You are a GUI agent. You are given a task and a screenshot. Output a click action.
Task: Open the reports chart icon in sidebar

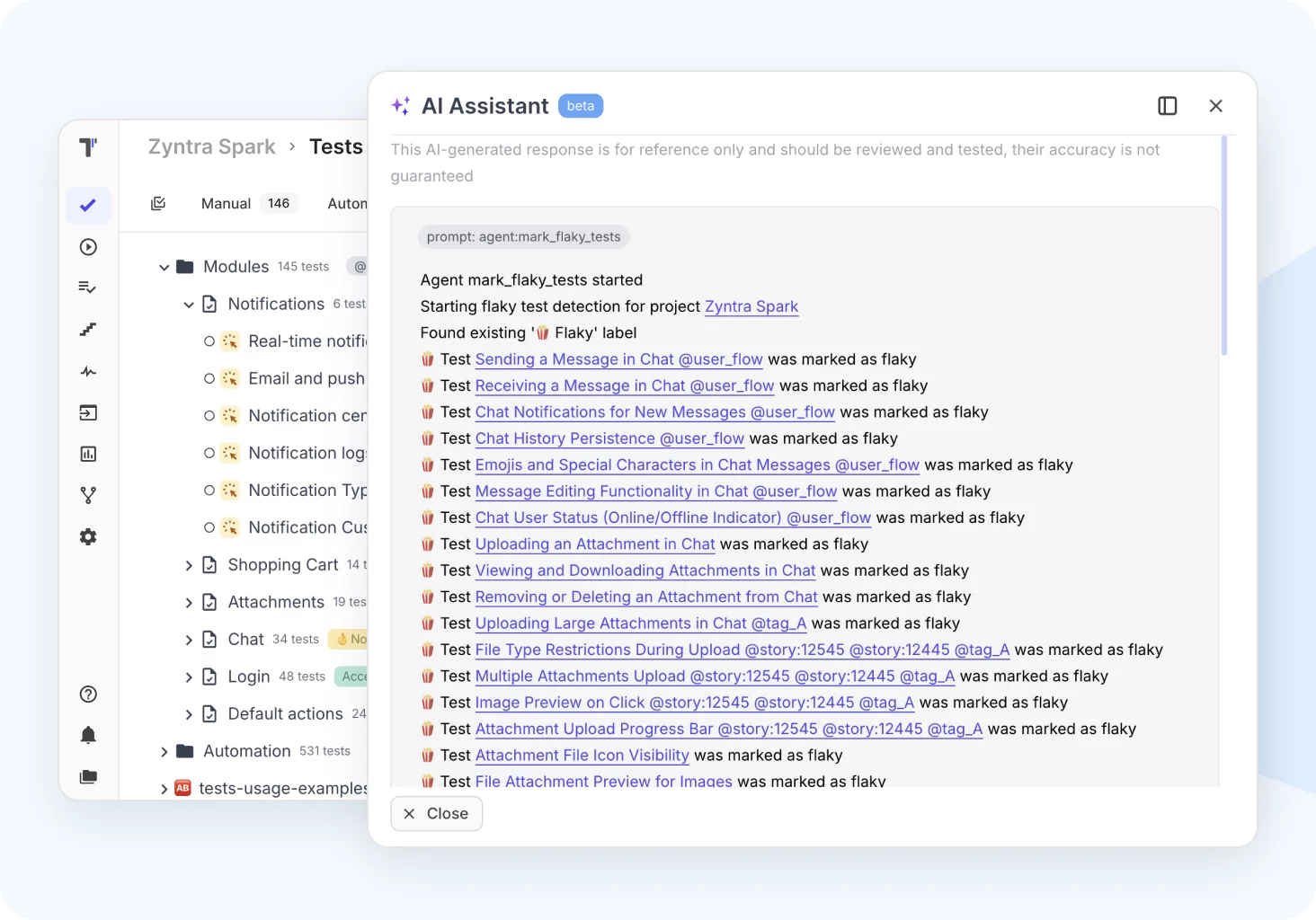pyautogui.click(x=88, y=455)
